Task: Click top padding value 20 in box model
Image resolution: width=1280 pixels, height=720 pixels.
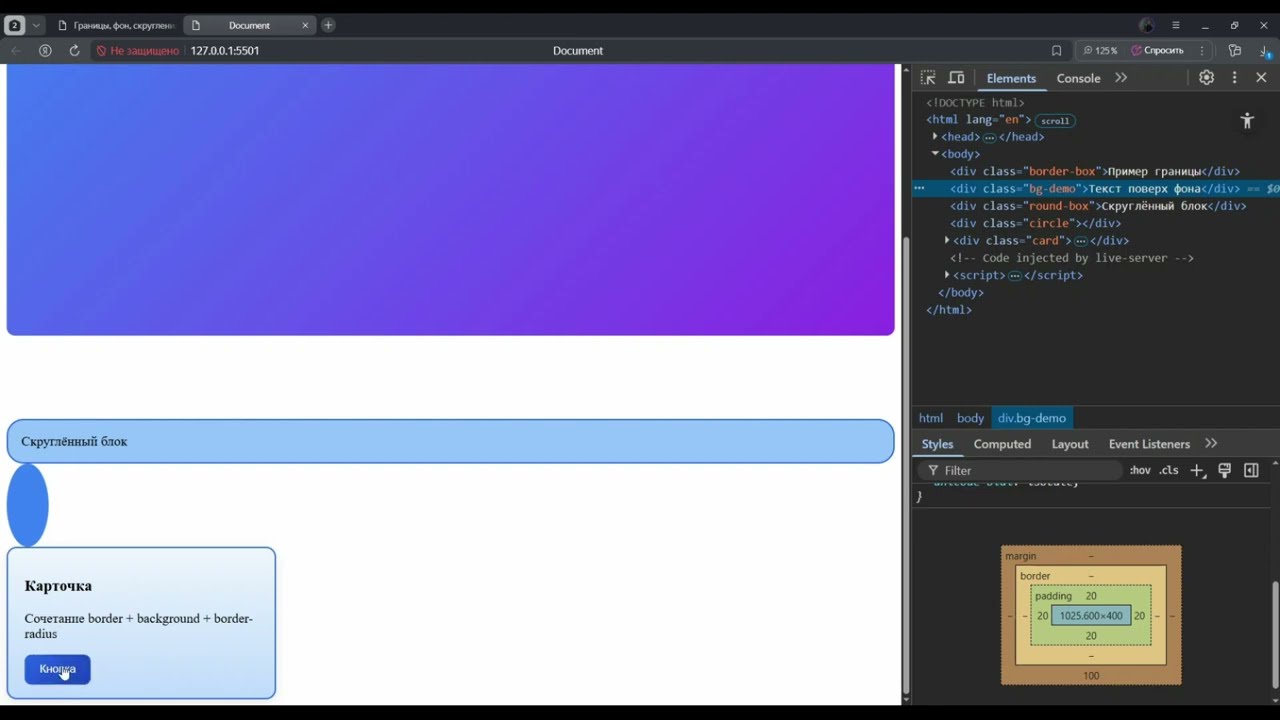Action: pyautogui.click(x=1091, y=596)
